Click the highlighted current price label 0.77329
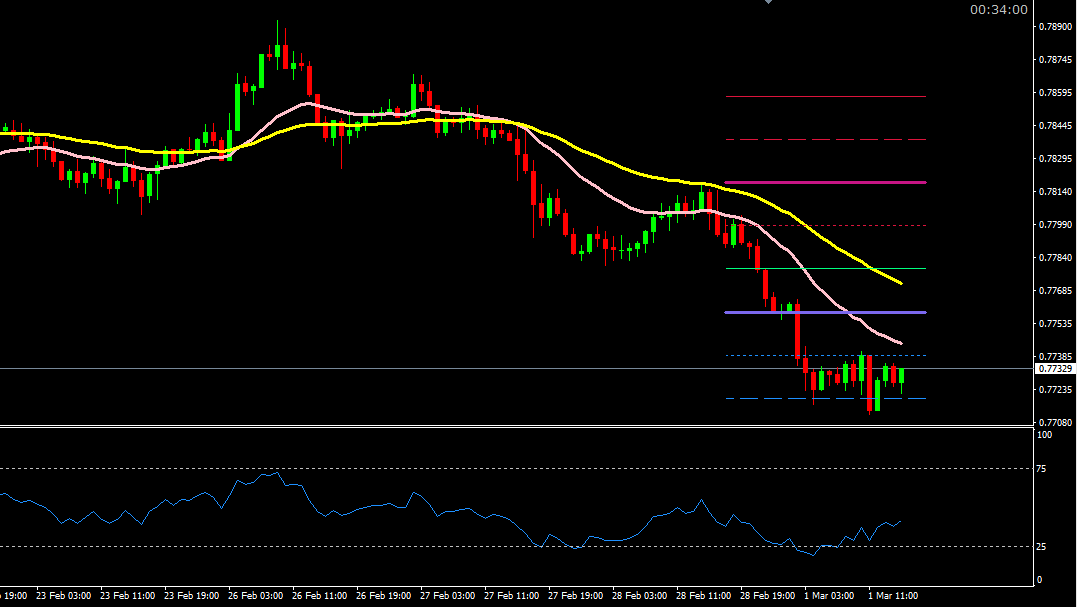The height and width of the screenshot is (607, 1078). pos(1055,369)
